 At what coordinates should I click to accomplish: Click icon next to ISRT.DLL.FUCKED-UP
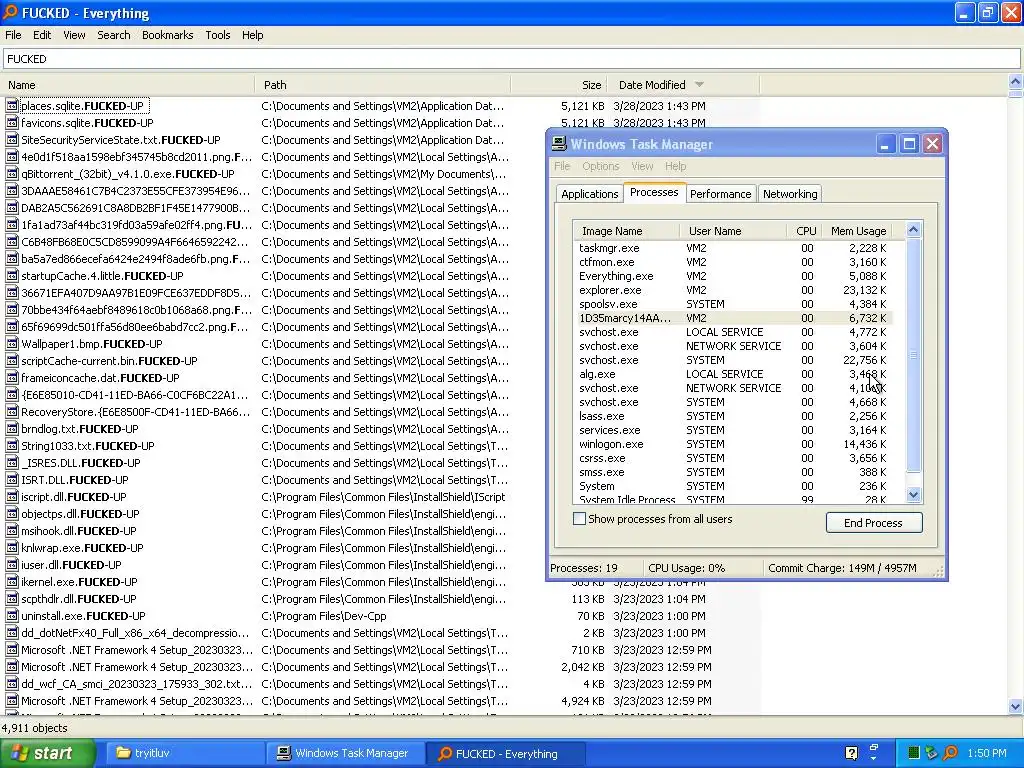[x=12, y=479]
